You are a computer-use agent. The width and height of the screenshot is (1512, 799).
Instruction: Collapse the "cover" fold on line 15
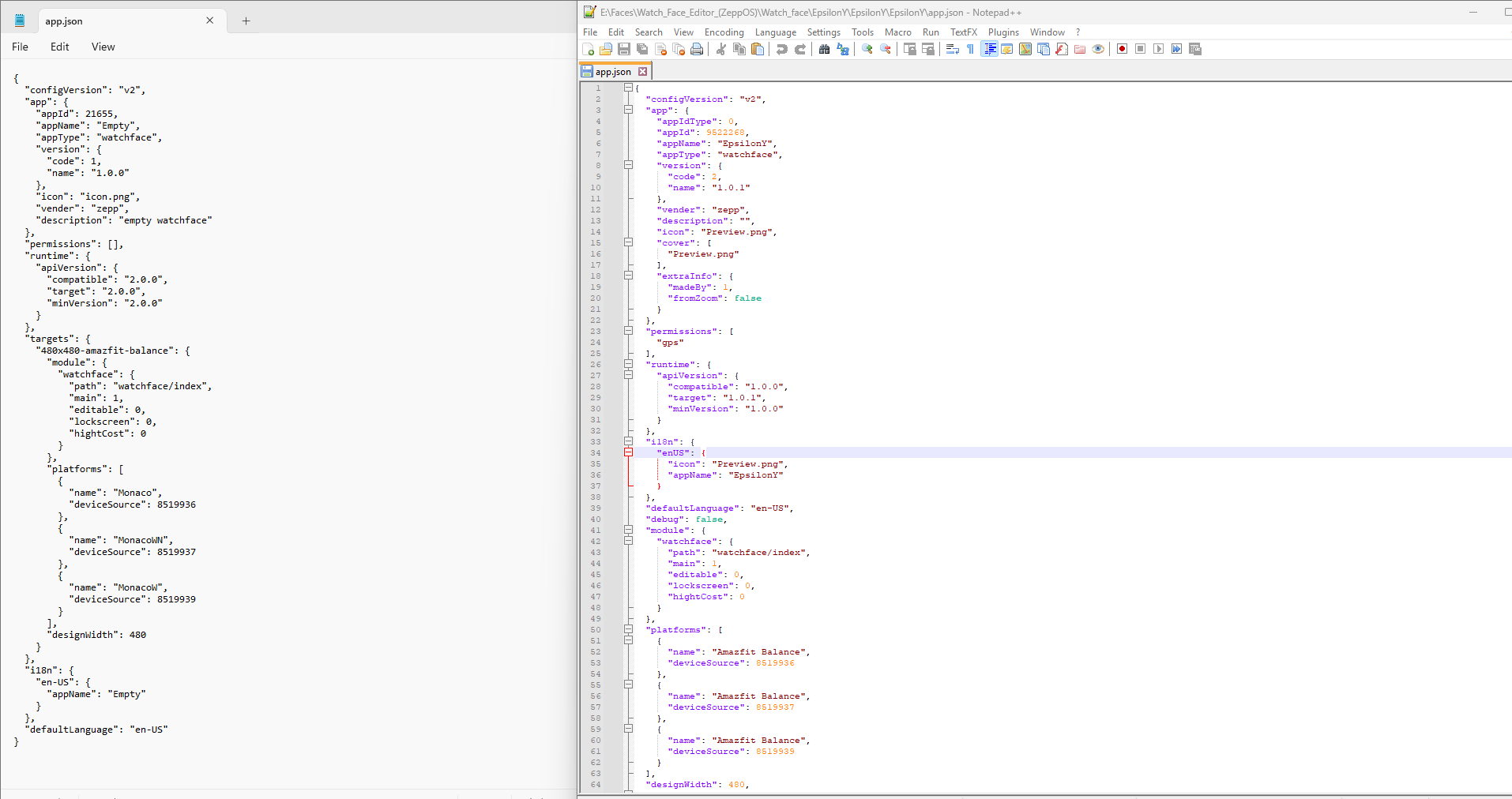click(628, 242)
